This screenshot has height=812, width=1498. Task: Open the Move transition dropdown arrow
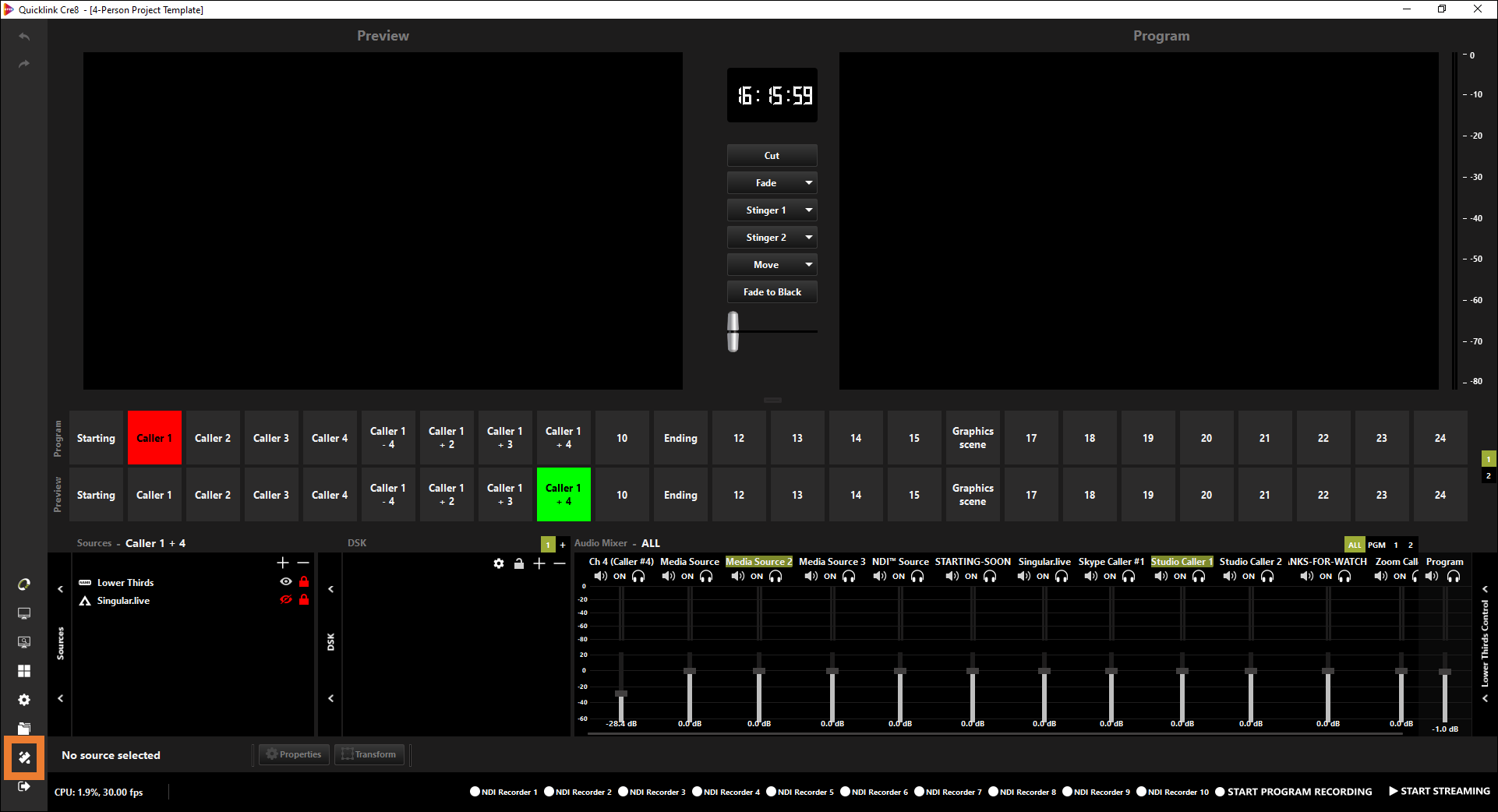click(809, 265)
